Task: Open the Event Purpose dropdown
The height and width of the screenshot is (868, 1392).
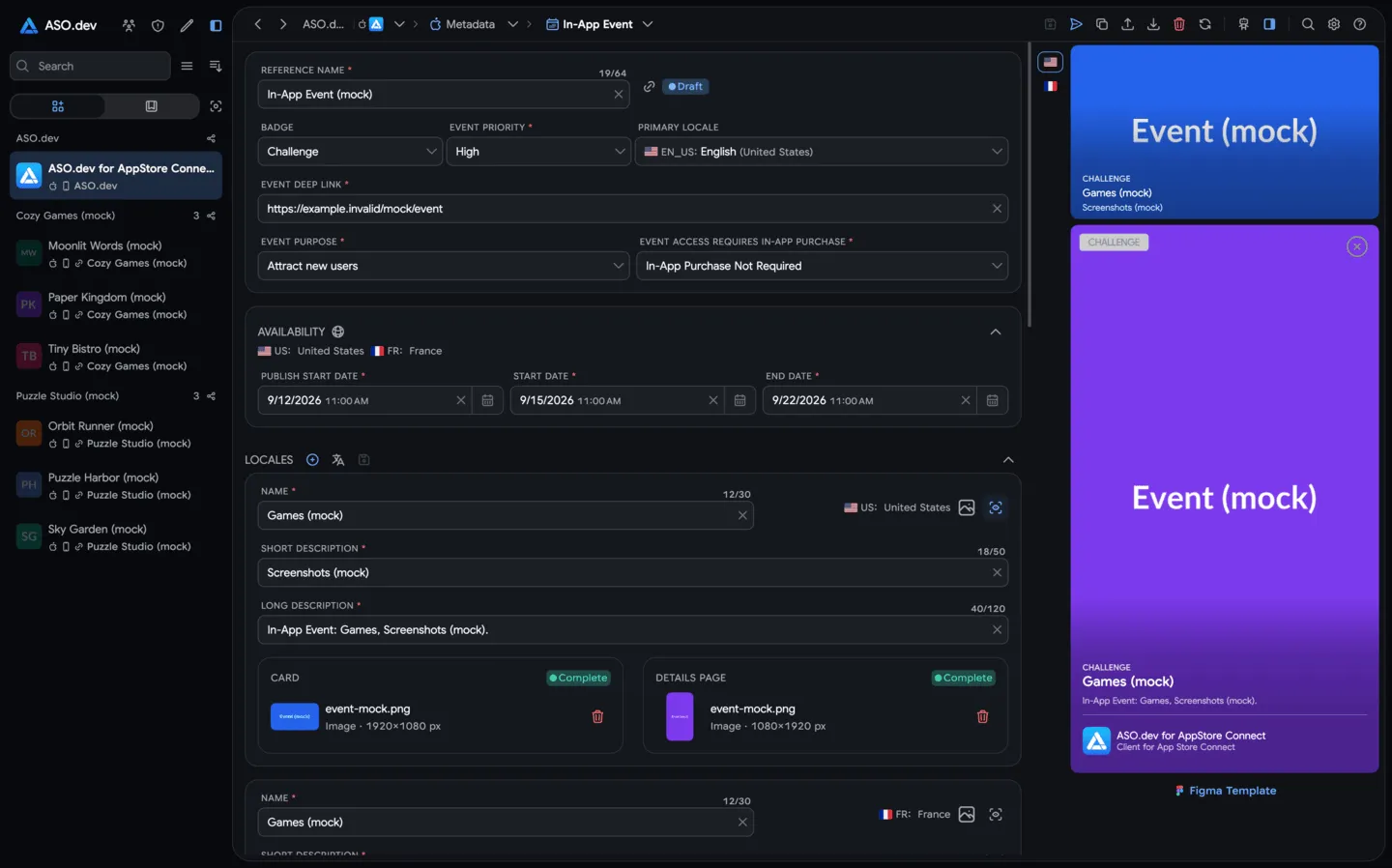Action: (x=444, y=266)
